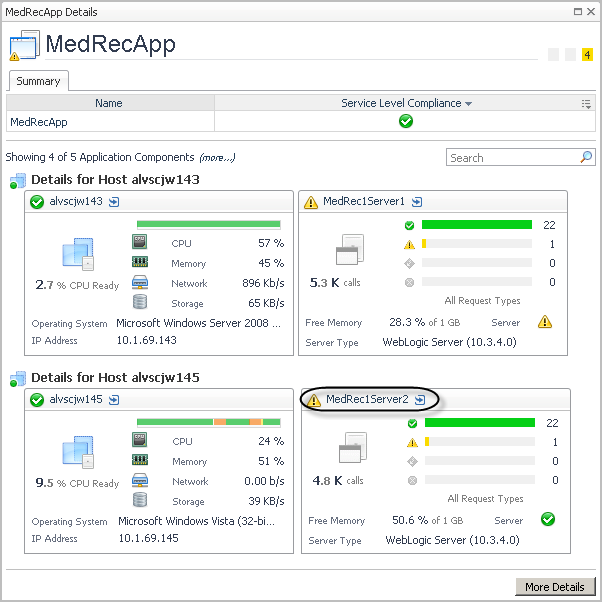Click the MedRecApp application icon in header
The height and width of the screenshot is (602, 602).
[24, 45]
